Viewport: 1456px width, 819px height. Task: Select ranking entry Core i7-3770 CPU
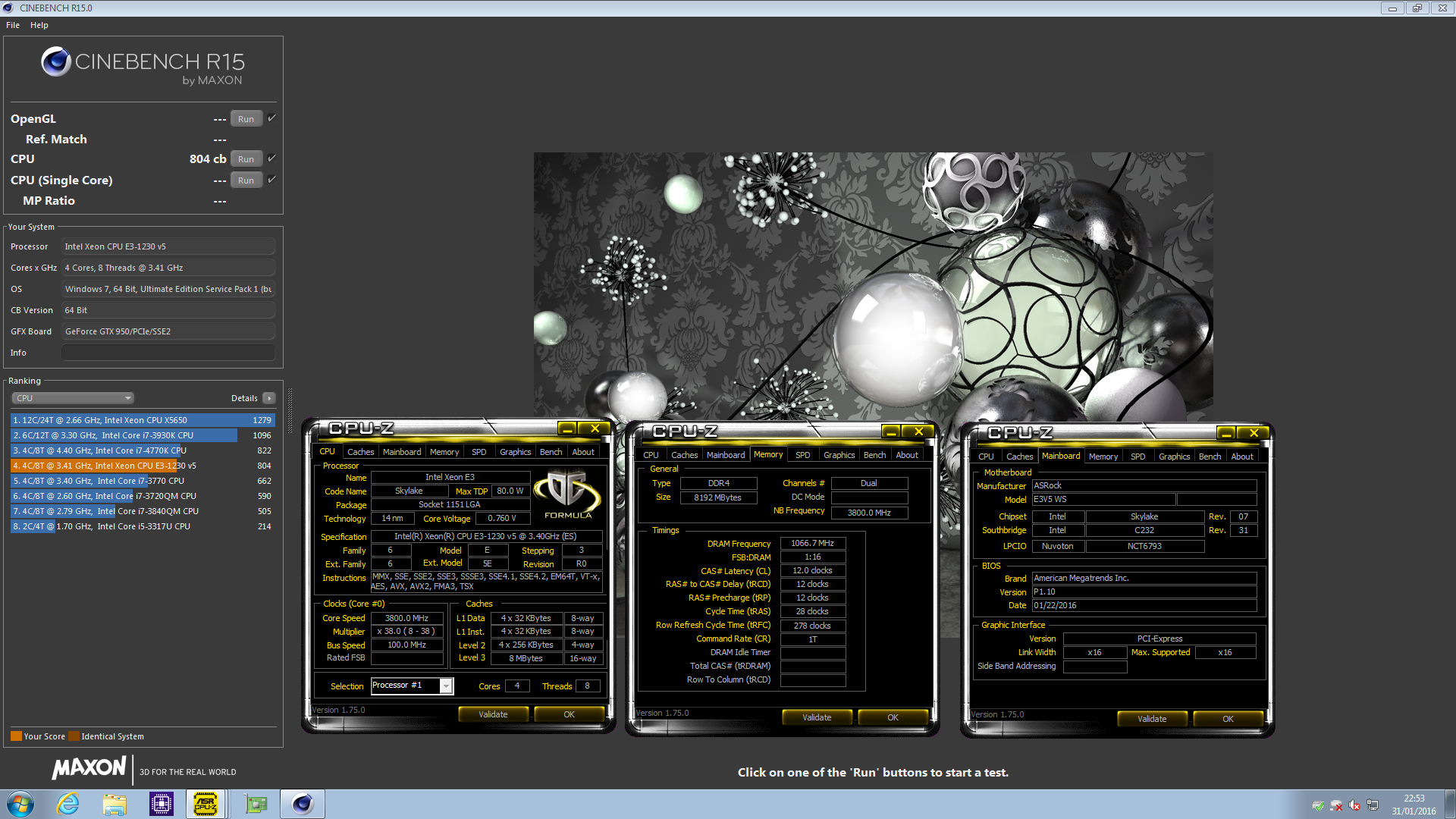click(143, 481)
